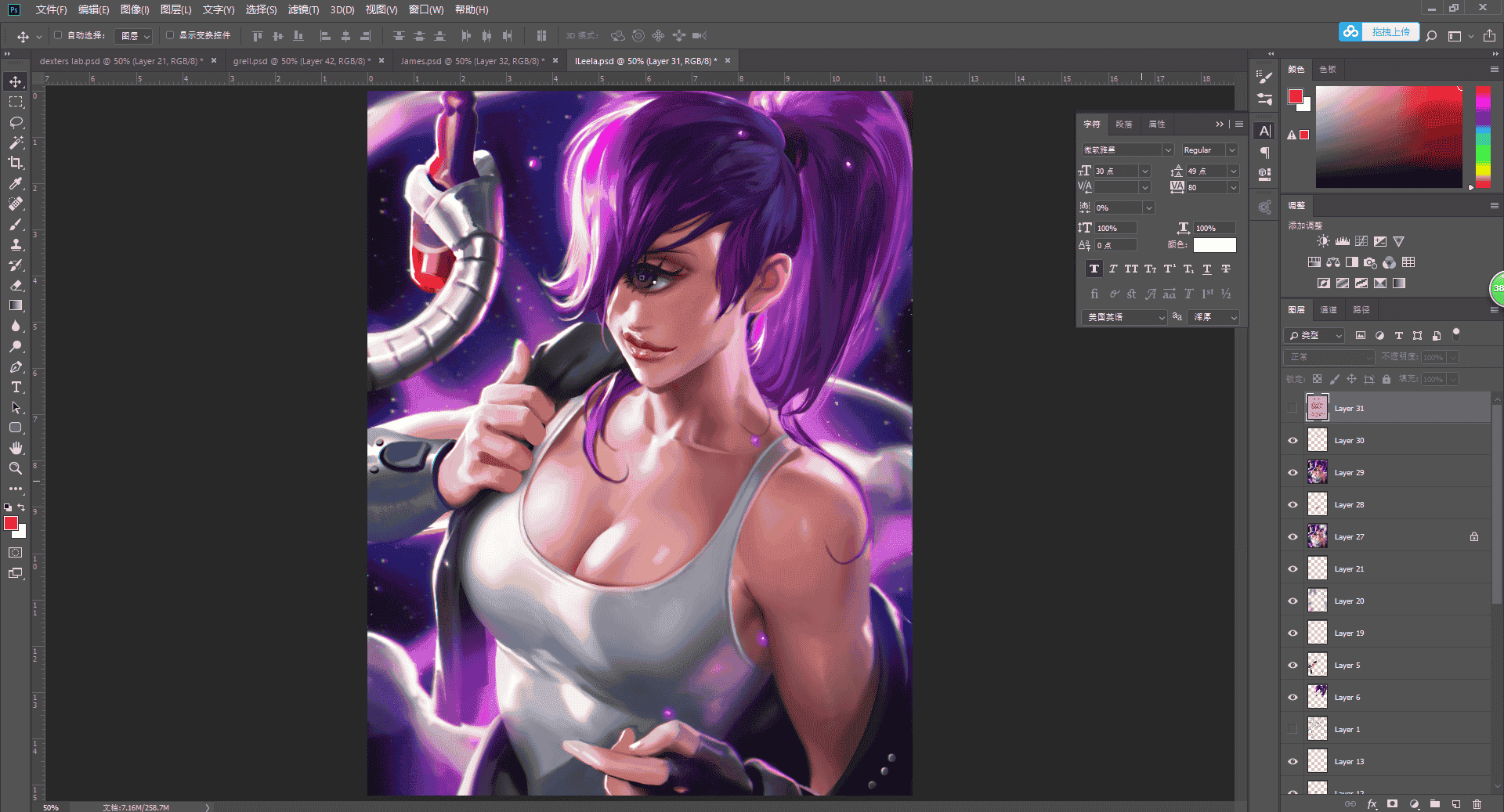Click the foreground red color swatch in toolbar
This screenshot has height=812, width=1504.
(11, 523)
